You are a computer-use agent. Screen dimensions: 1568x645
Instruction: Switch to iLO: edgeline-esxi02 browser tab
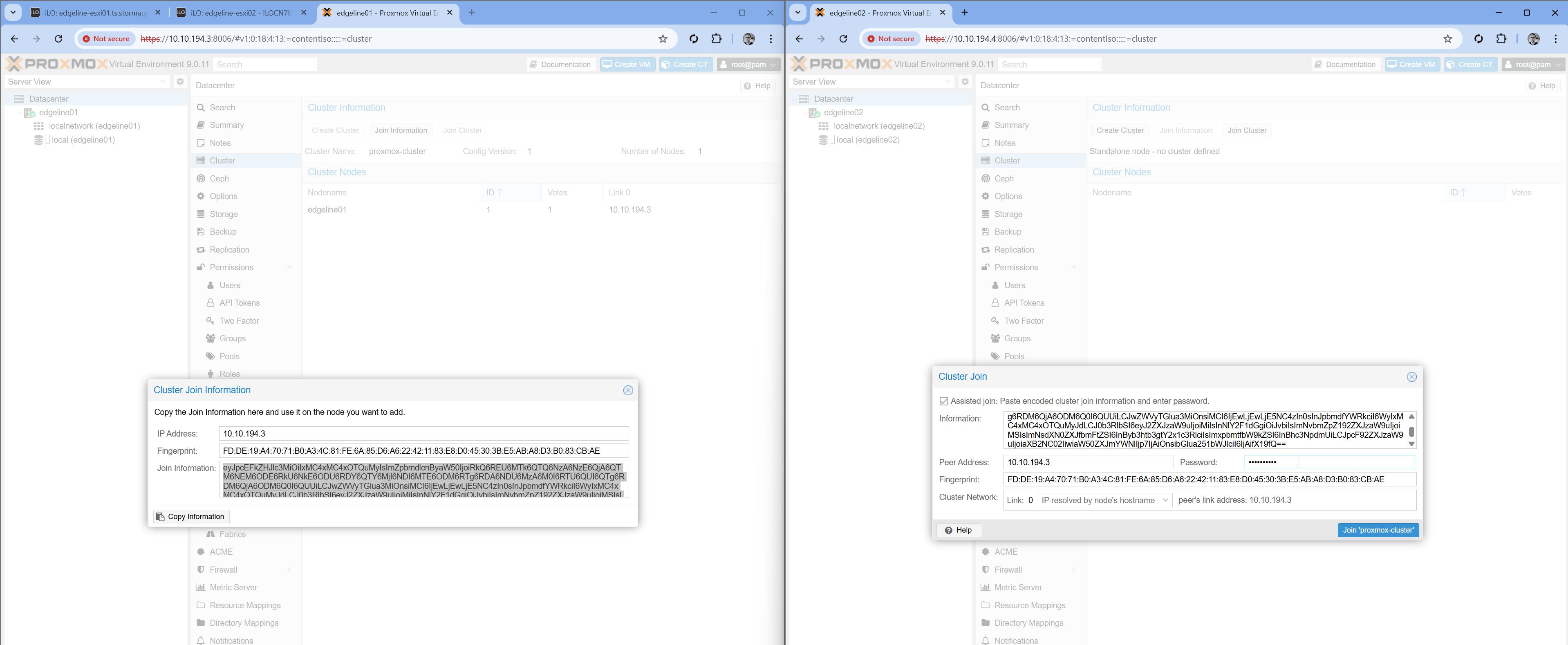pyautogui.click(x=242, y=13)
